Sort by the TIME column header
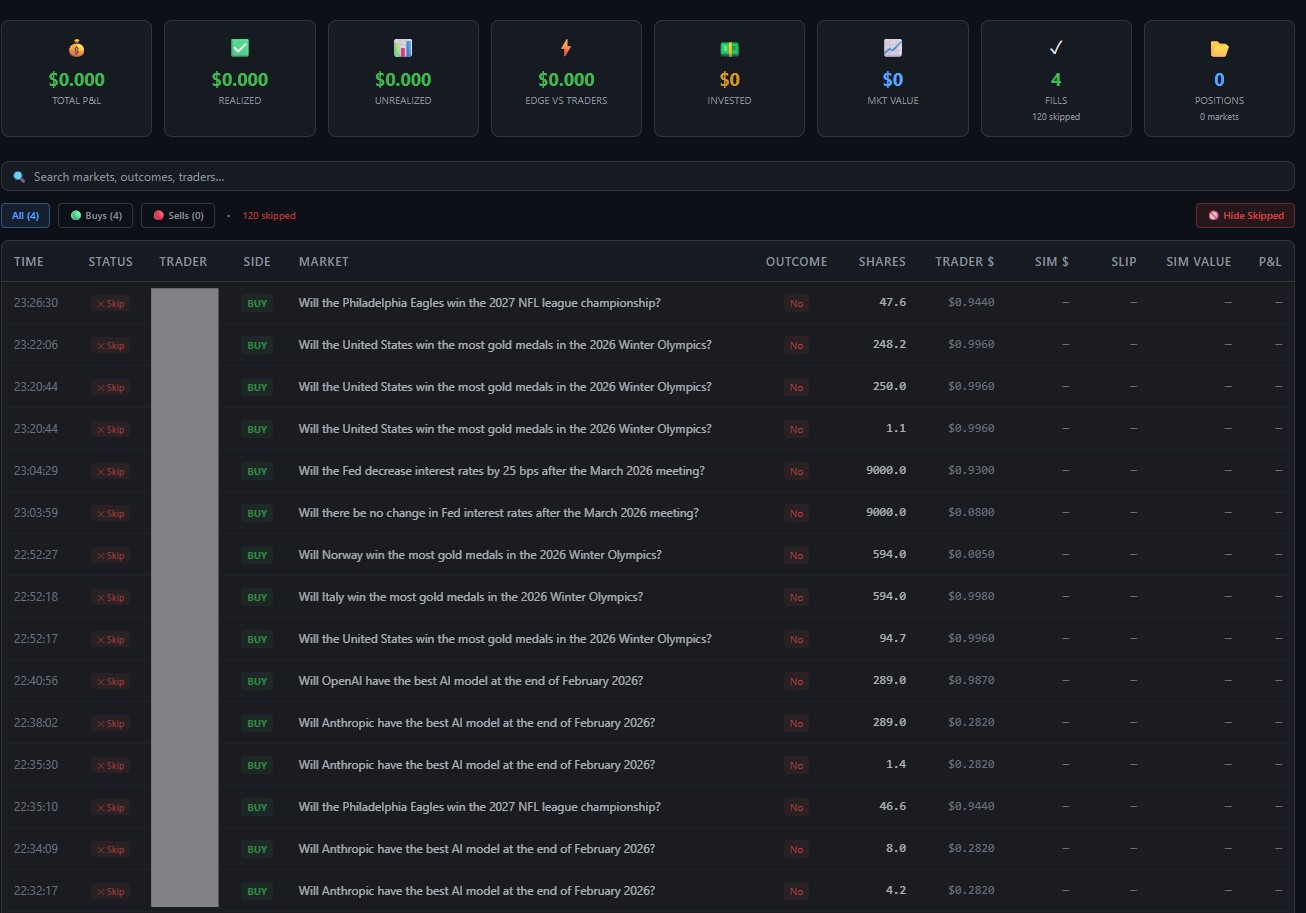This screenshot has width=1306, height=913. [x=28, y=261]
